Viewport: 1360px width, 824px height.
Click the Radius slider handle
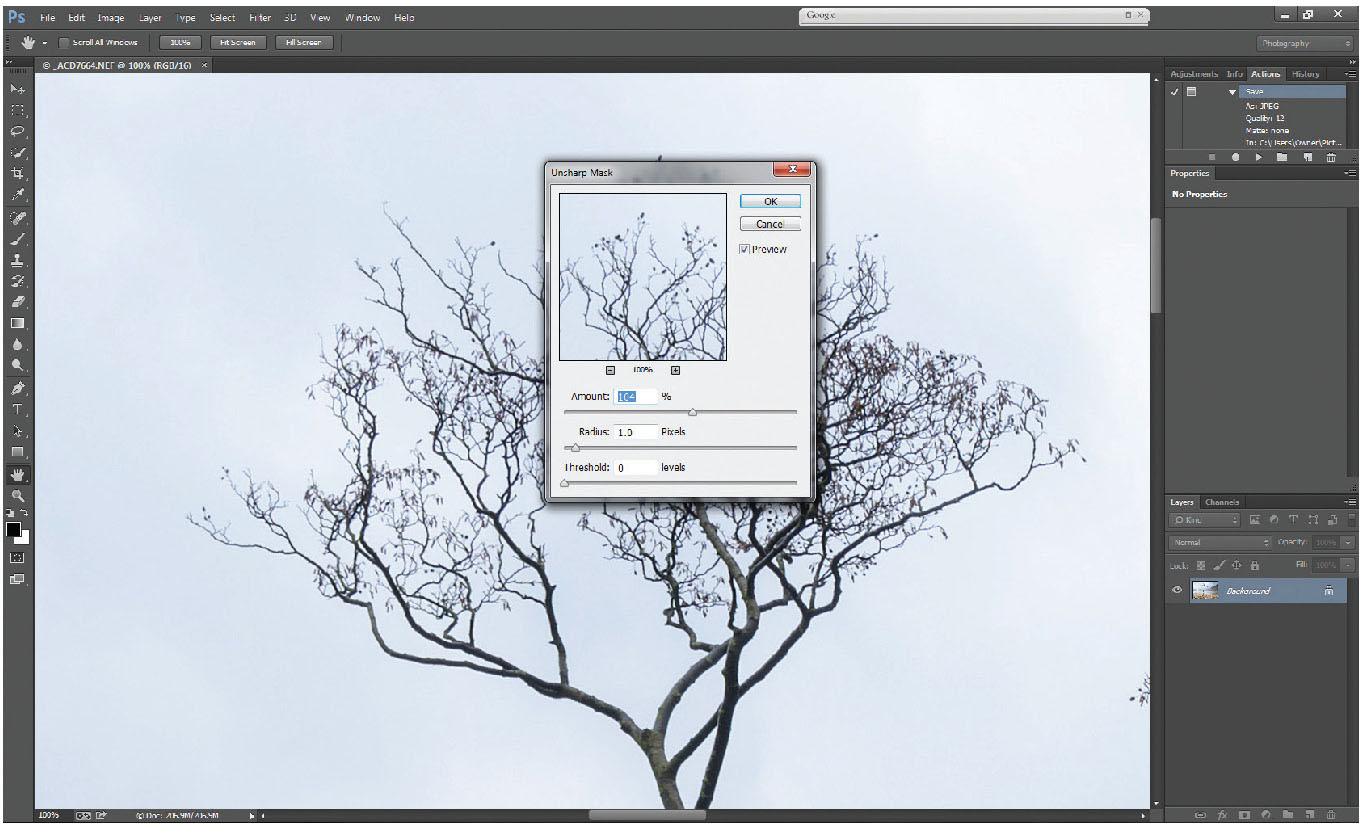tap(575, 448)
